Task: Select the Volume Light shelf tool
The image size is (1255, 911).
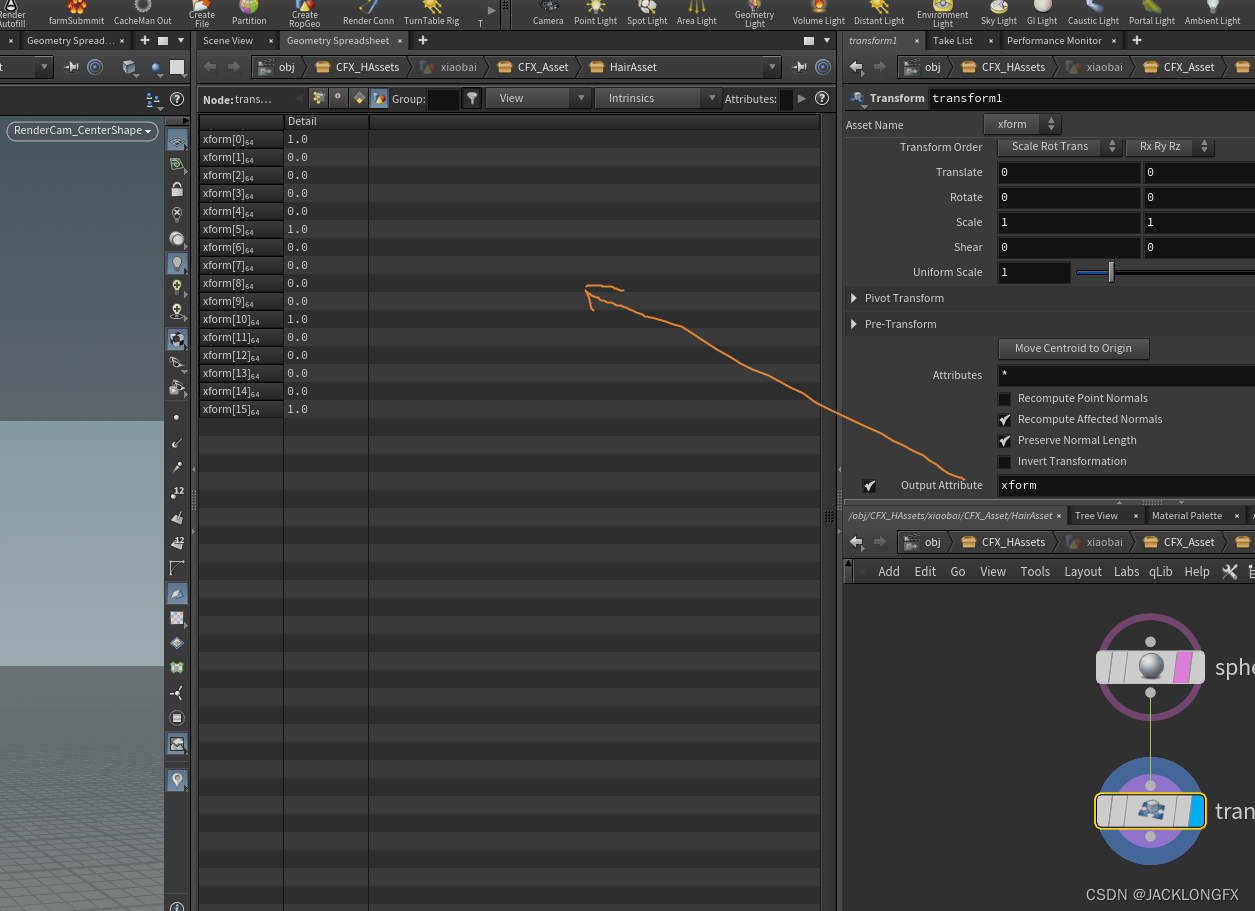Action: click(x=818, y=13)
